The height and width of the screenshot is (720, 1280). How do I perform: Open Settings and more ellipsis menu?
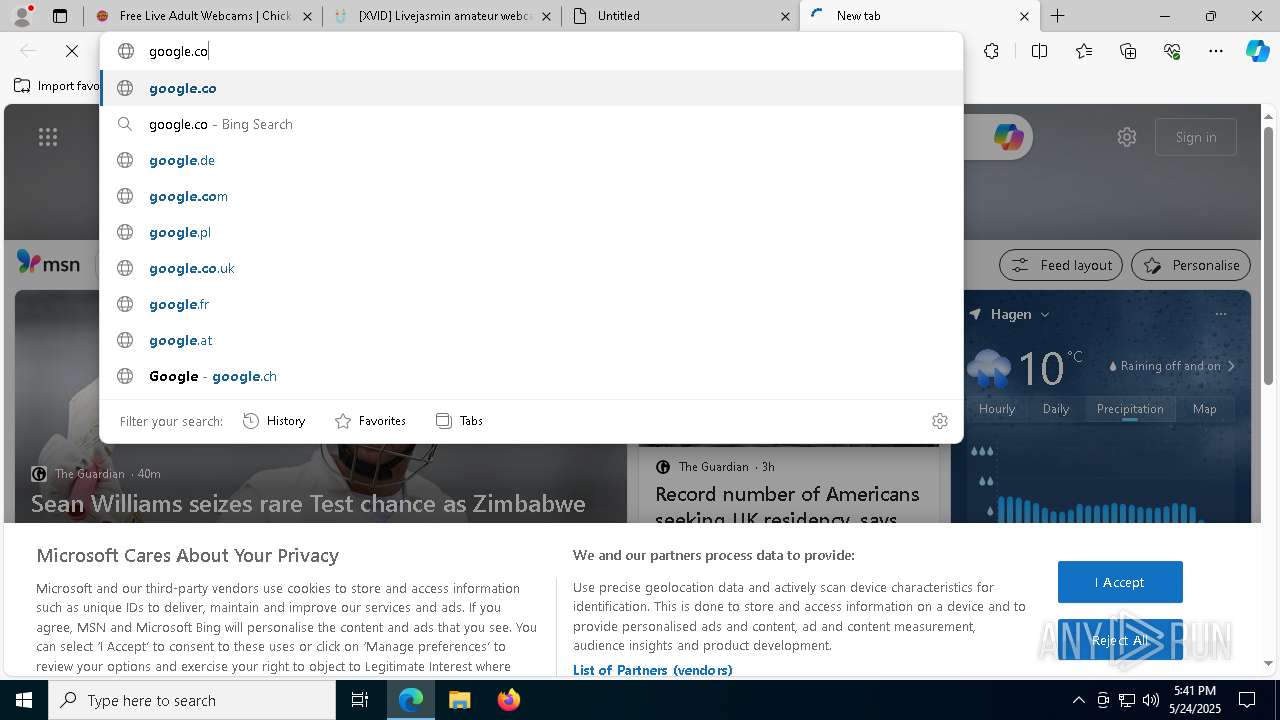pyautogui.click(x=1216, y=51)
